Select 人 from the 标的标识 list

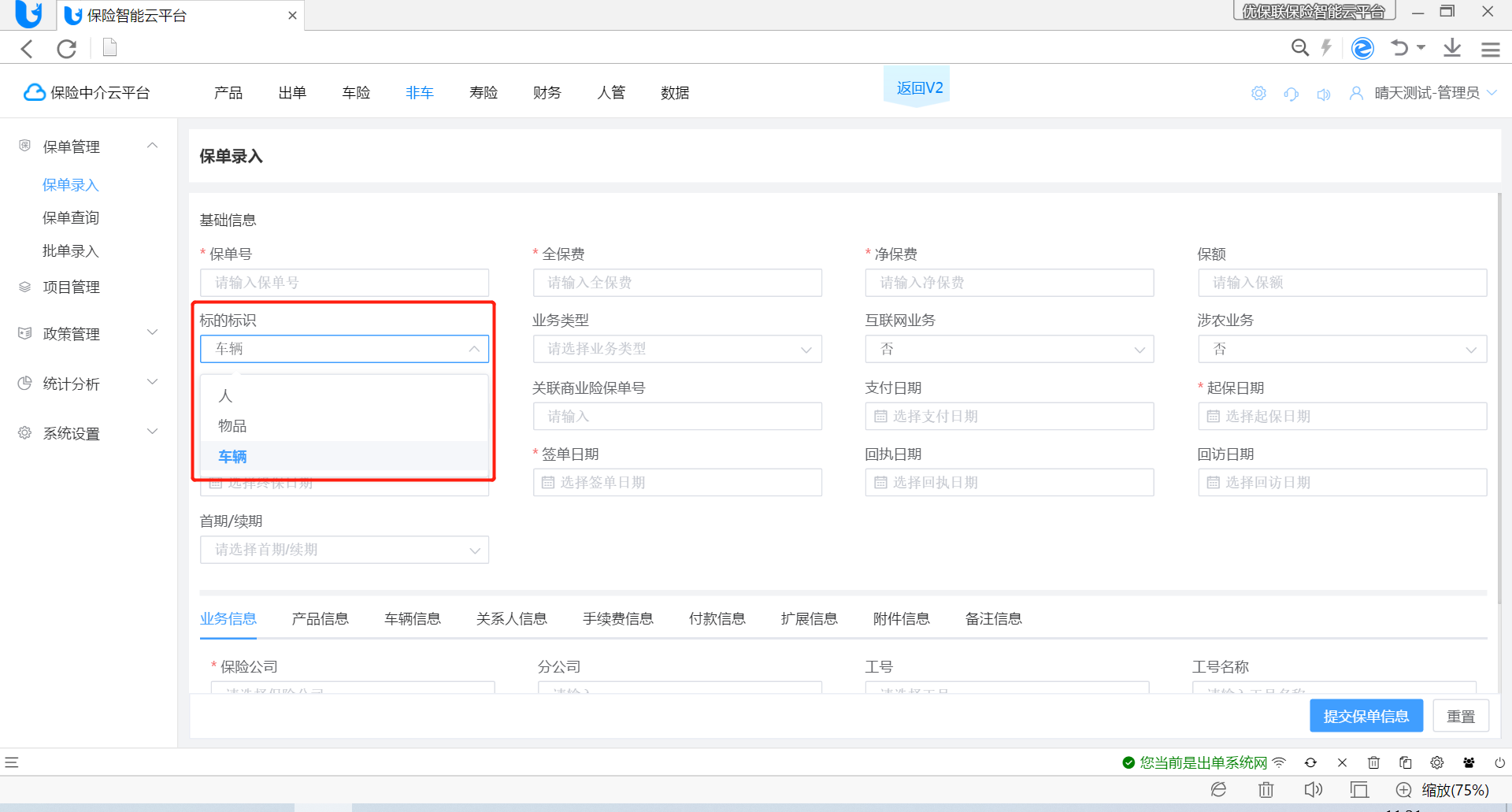345,395
